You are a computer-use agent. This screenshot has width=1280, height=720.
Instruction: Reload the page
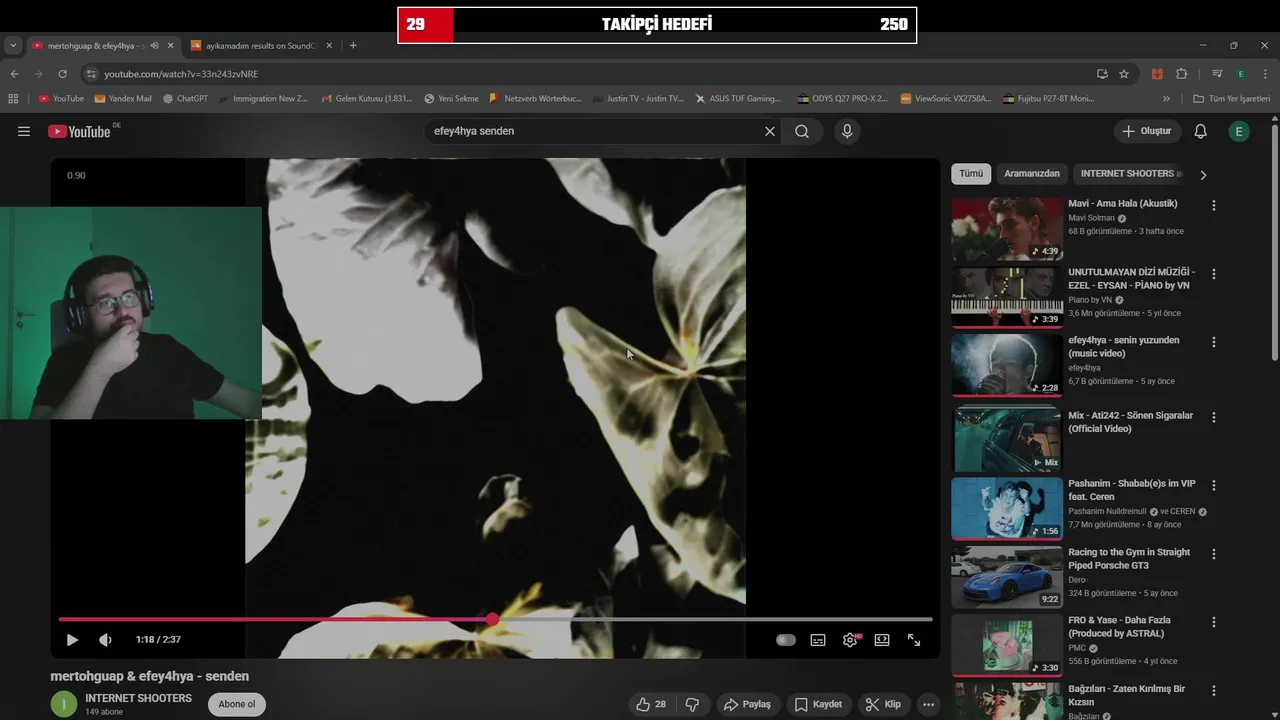tap(62, 74)
